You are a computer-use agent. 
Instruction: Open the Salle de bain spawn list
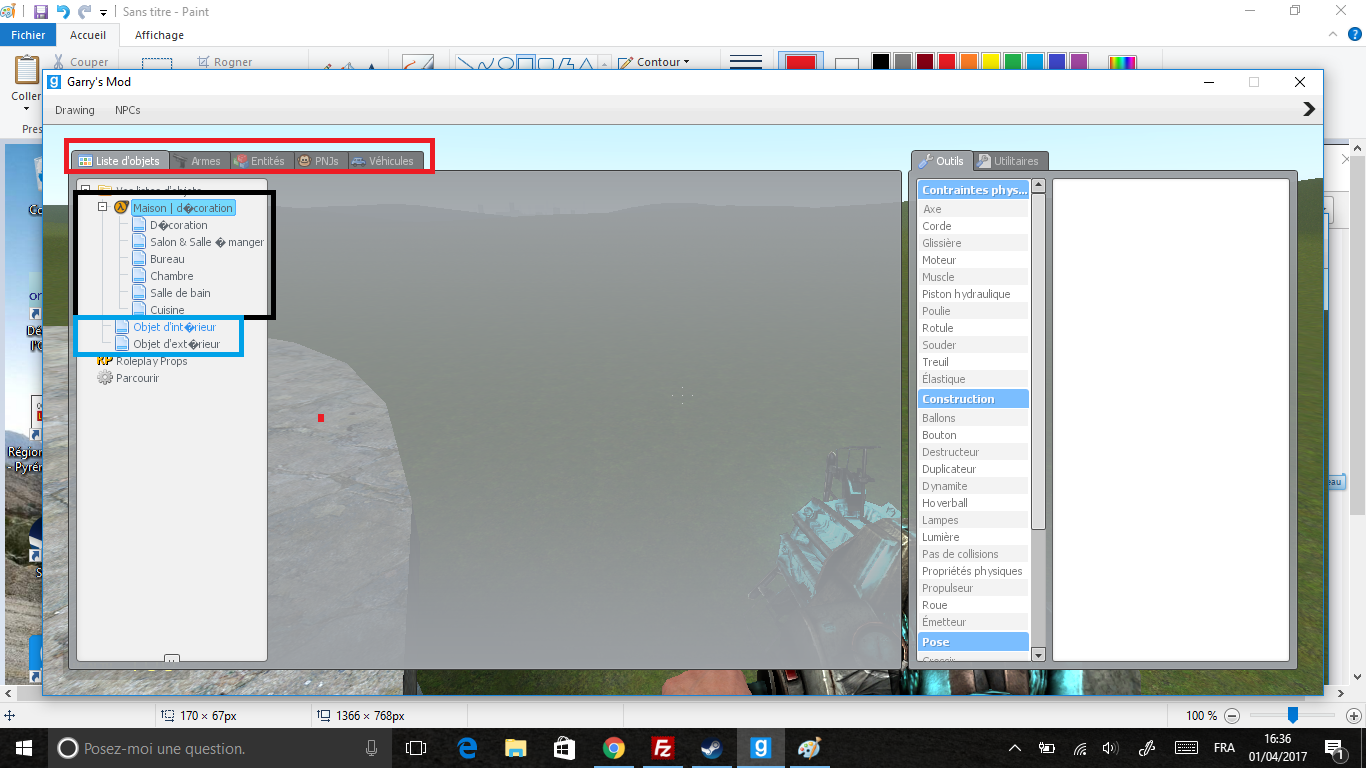coord(180,293)
